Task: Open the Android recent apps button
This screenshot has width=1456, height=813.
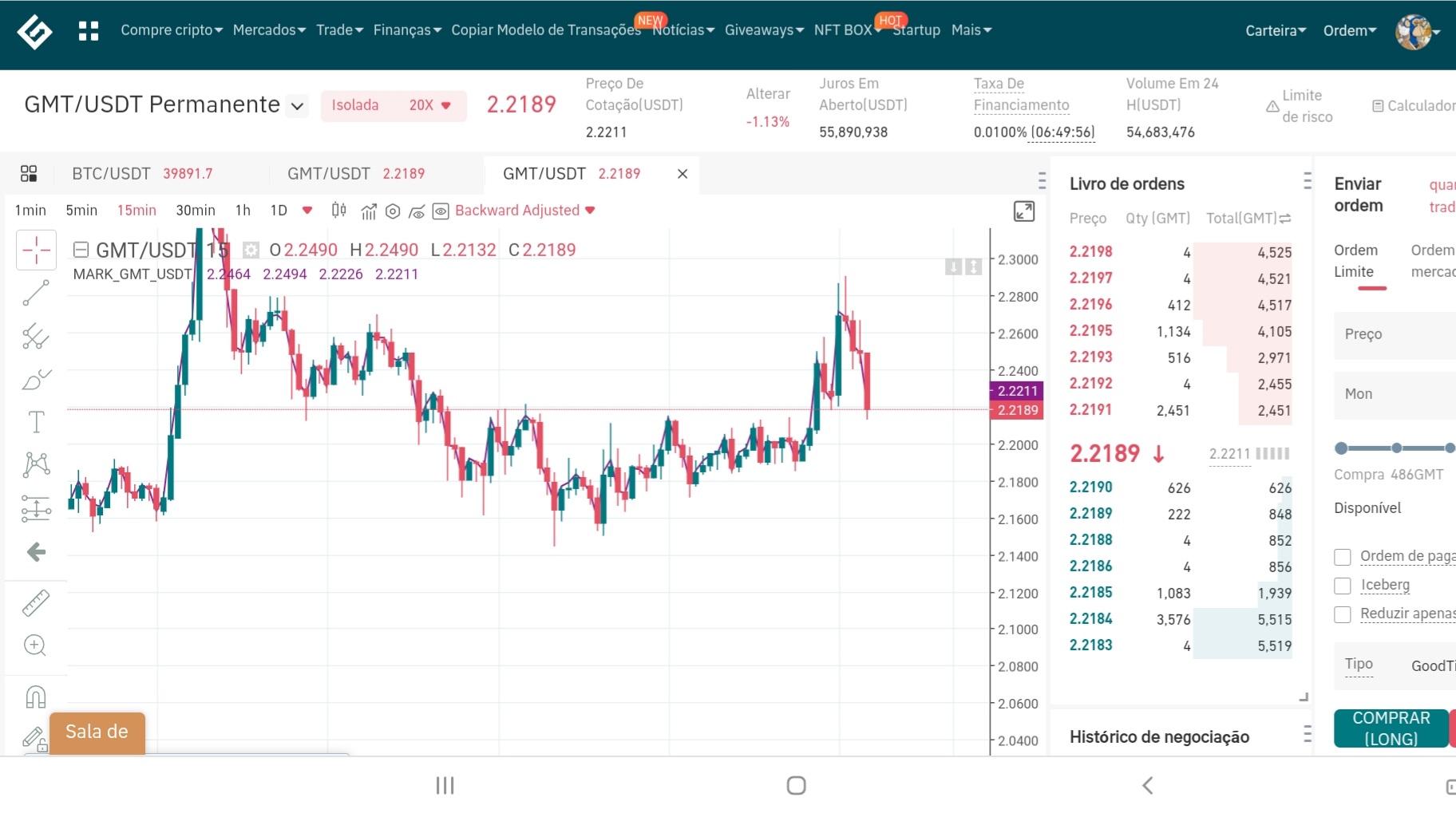Action: pos(445,786)
